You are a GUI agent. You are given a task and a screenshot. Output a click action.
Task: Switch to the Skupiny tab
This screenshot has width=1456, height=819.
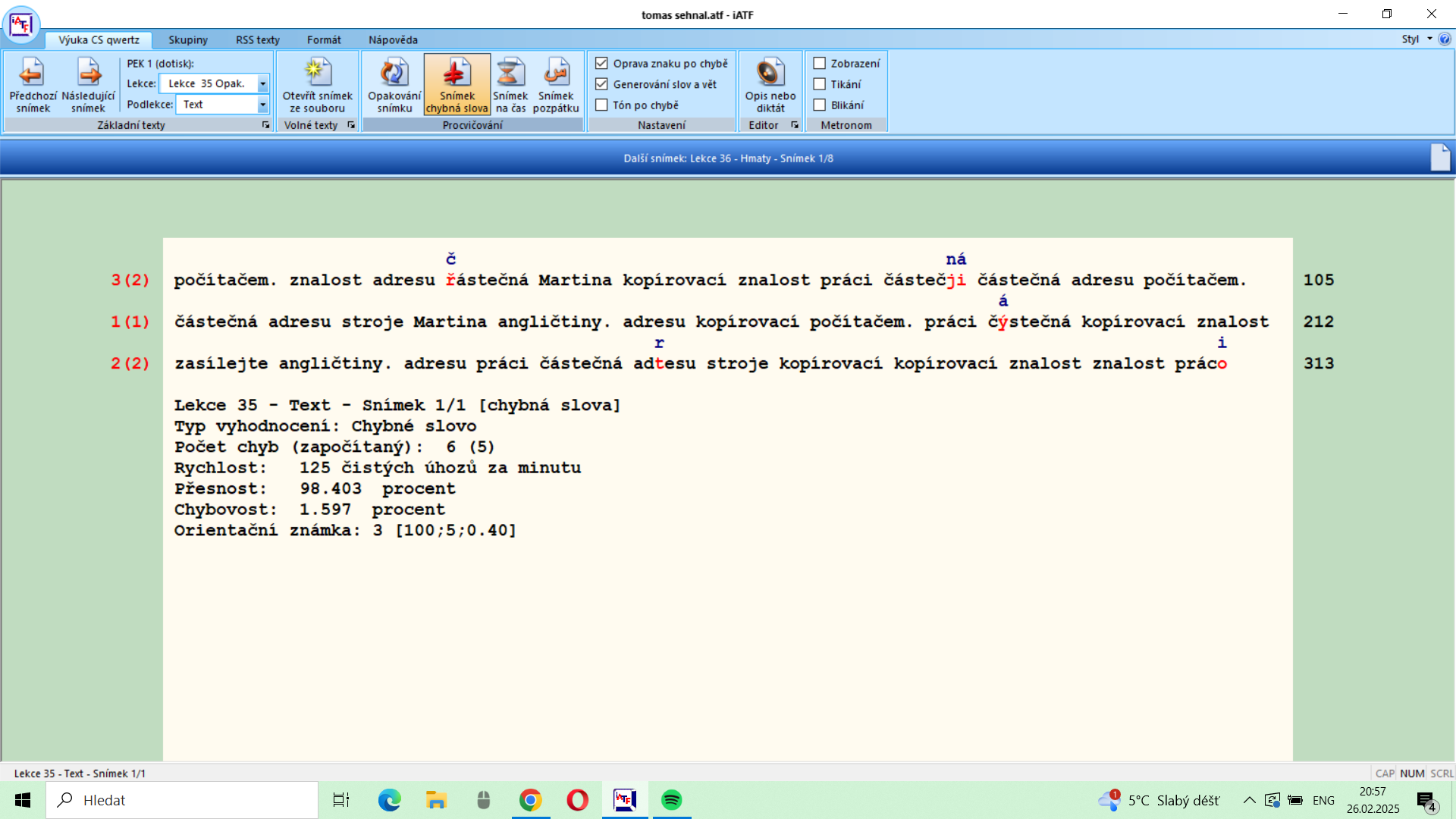tap(187, 40)
